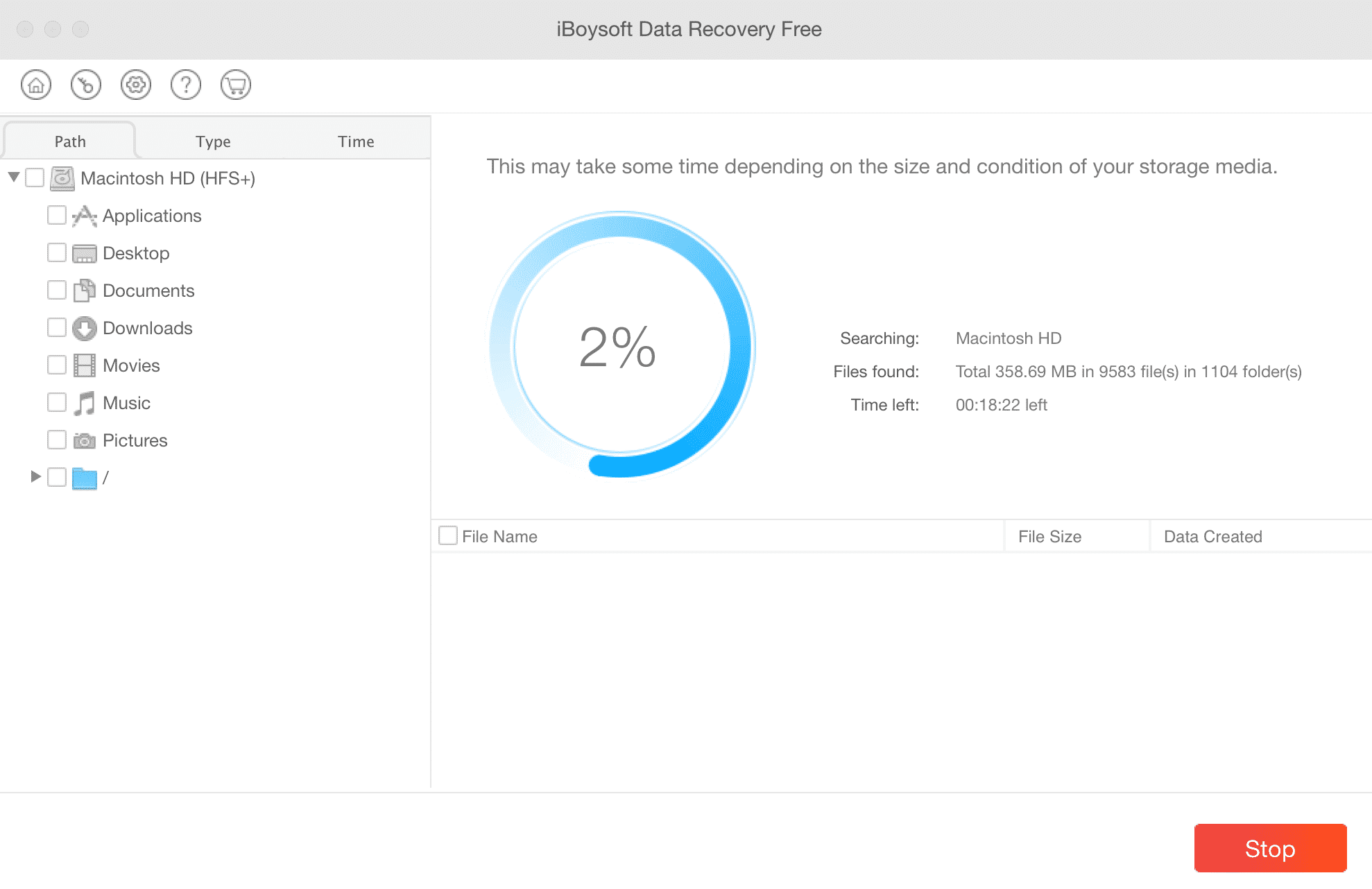Check the Documents folder checkbox
The image size is (1372, 889).
57,290
